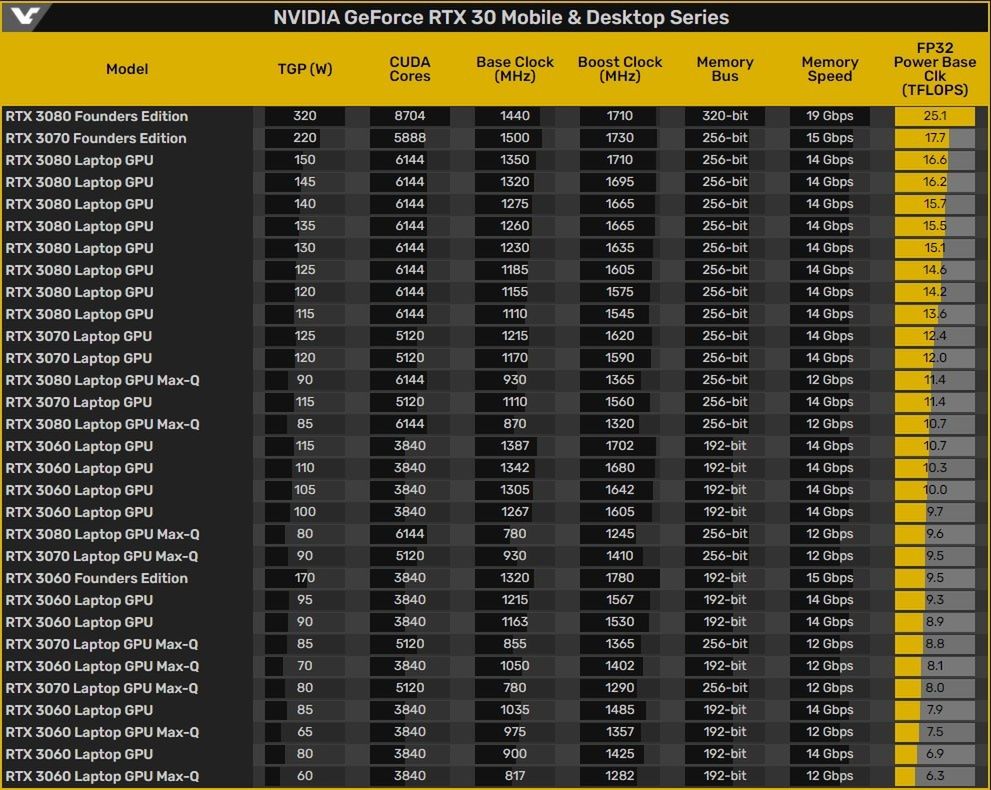Click the 1545 boost clock cell
The height and width of the screenshot is (790, 991).
(619, 314)
